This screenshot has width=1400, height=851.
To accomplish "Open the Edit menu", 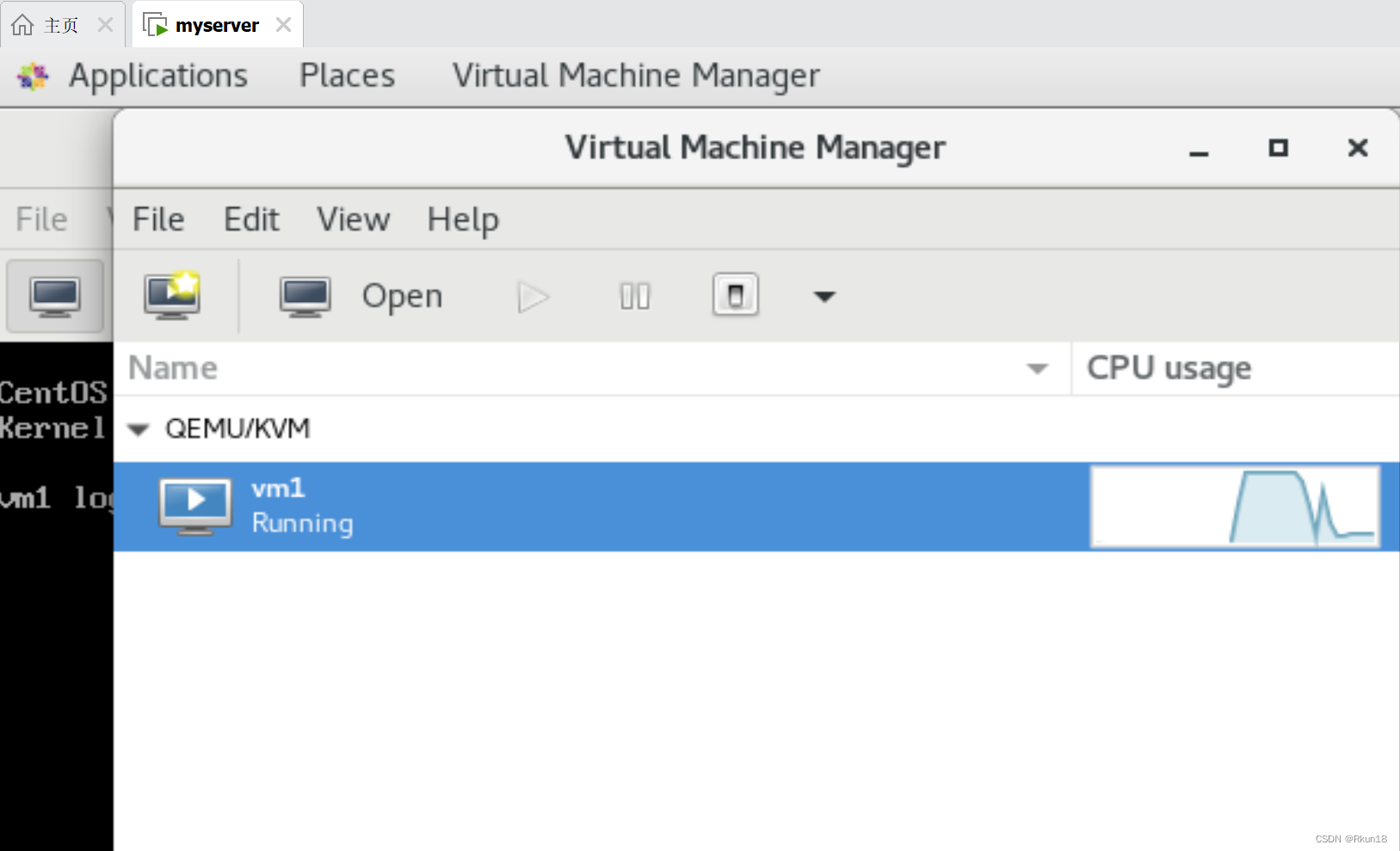I will coord(251,219).
